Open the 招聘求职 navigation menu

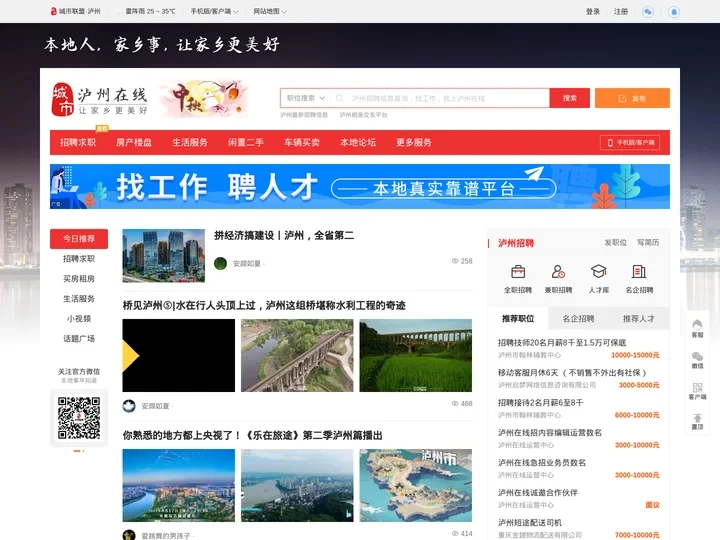click(x=78, y=142)
